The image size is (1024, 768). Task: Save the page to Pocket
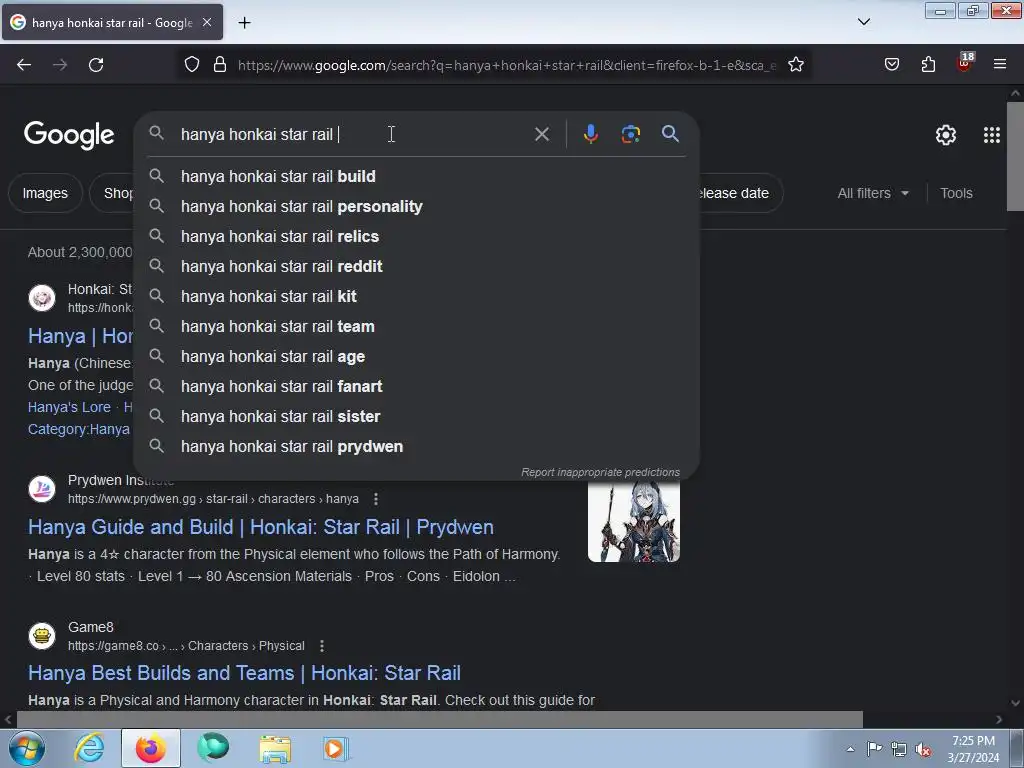click(891, 64)
